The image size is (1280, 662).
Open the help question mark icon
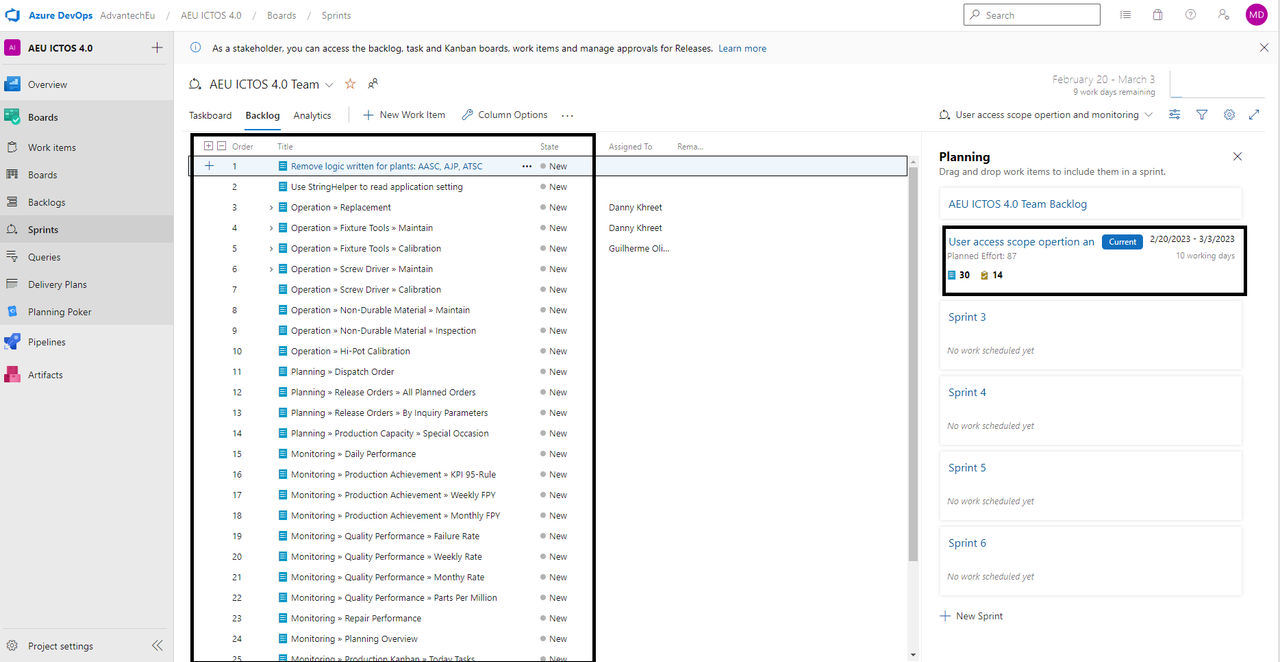coord(1190,15)
